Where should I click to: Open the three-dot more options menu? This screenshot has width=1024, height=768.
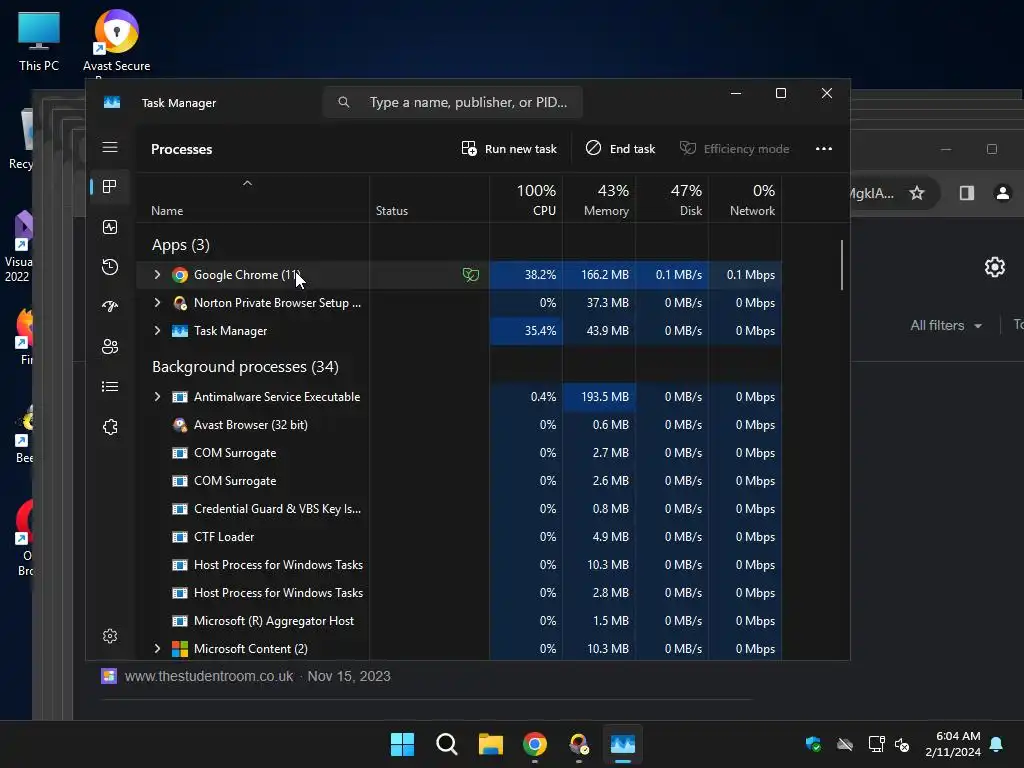click(x=824, y=149)
